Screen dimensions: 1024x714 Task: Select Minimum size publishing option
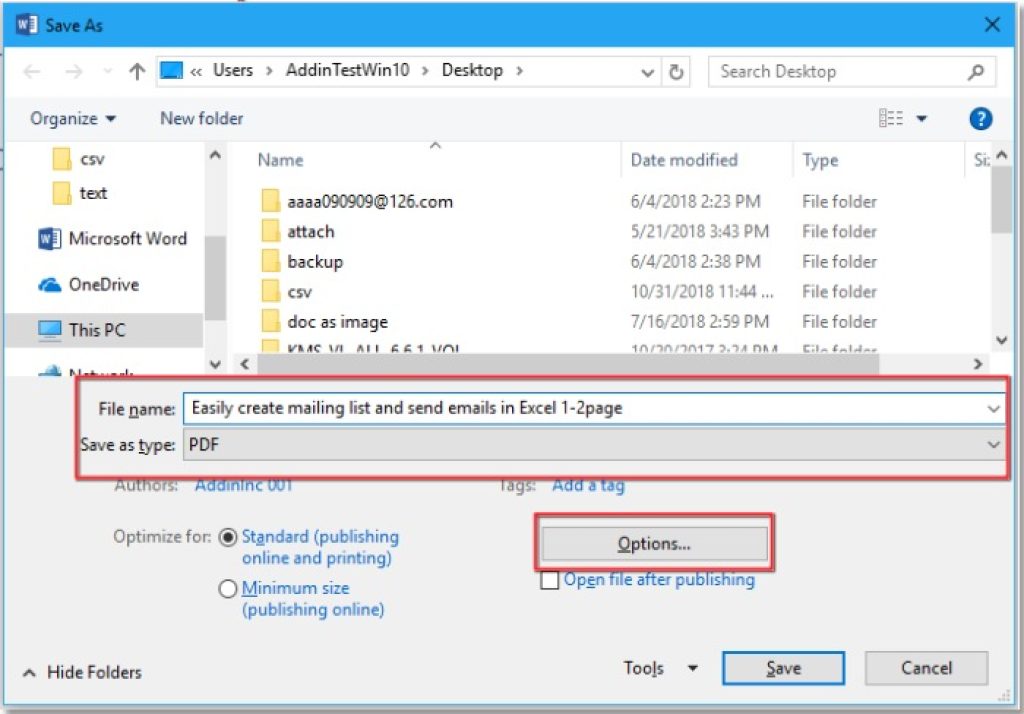[x=228, y=589]
